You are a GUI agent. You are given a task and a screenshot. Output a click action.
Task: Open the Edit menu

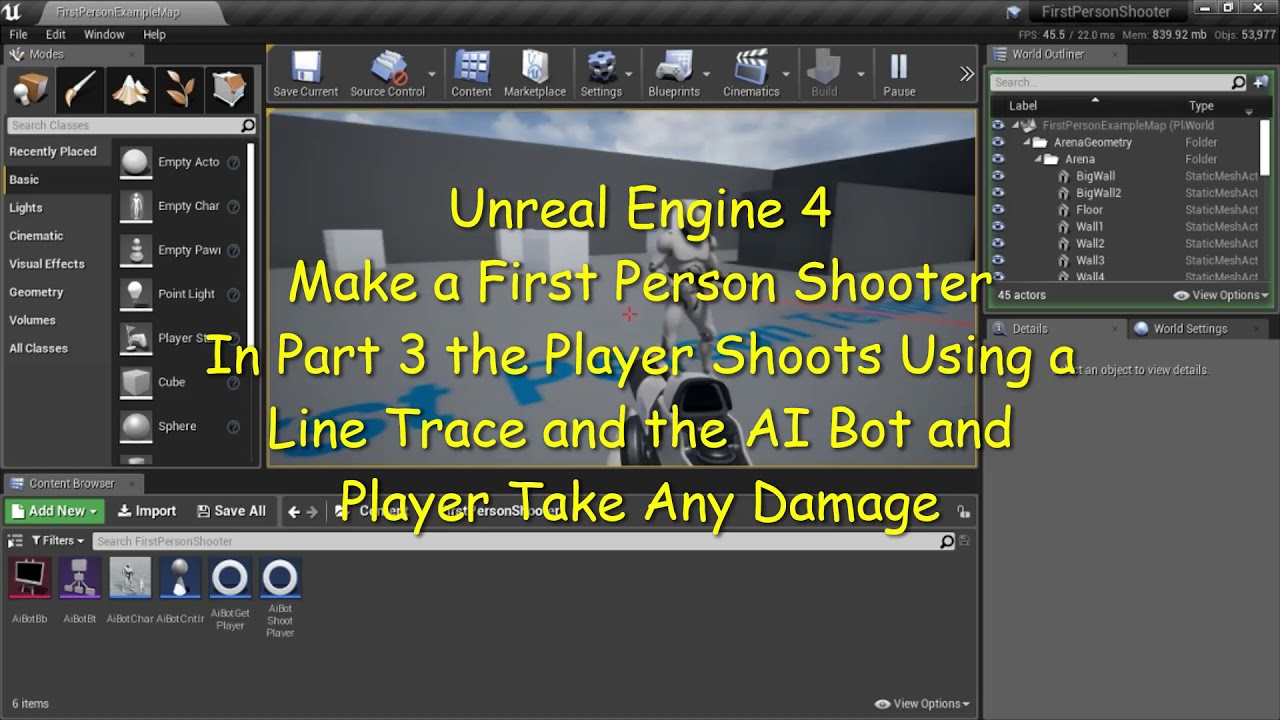click(x=56, y=34)
